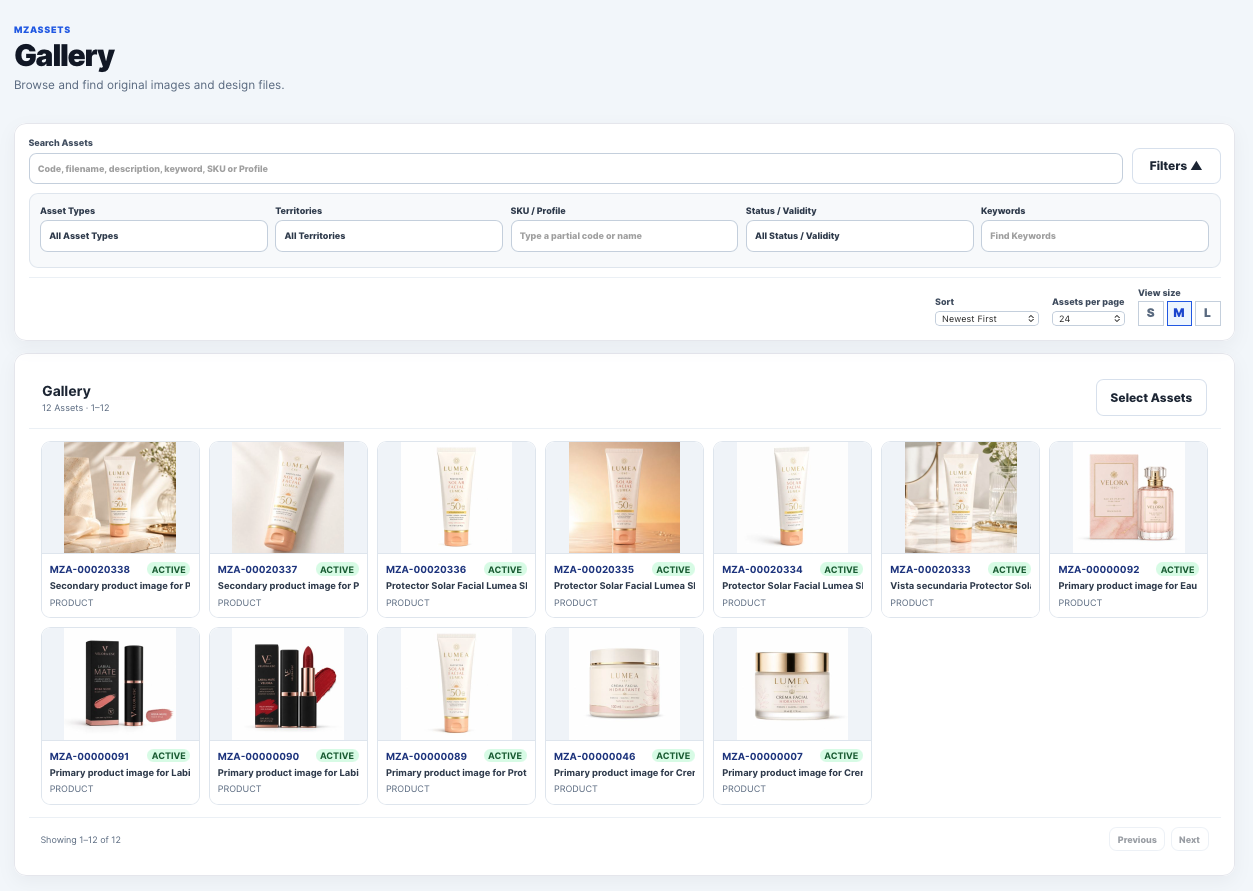1253x891 pixels.
Task: Click asset code MZA-00020334
Action: click(x=762, y=570)
